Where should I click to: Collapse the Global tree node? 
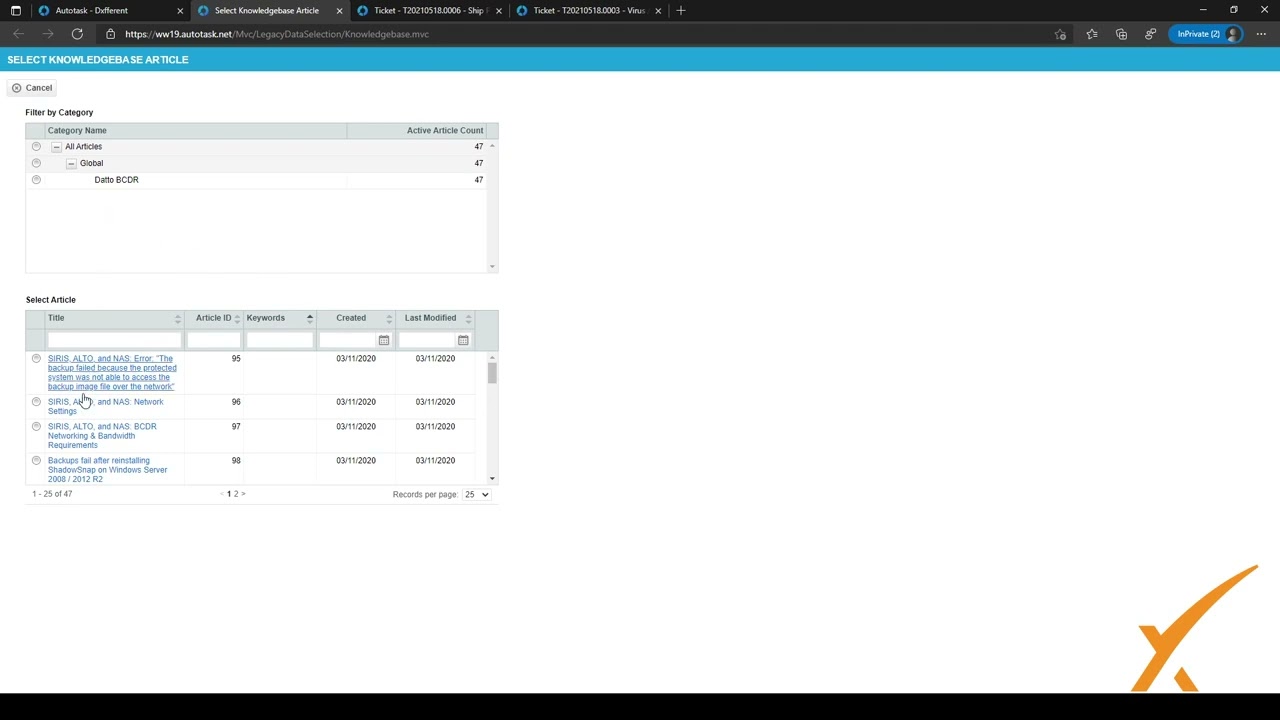pos(71,163)
